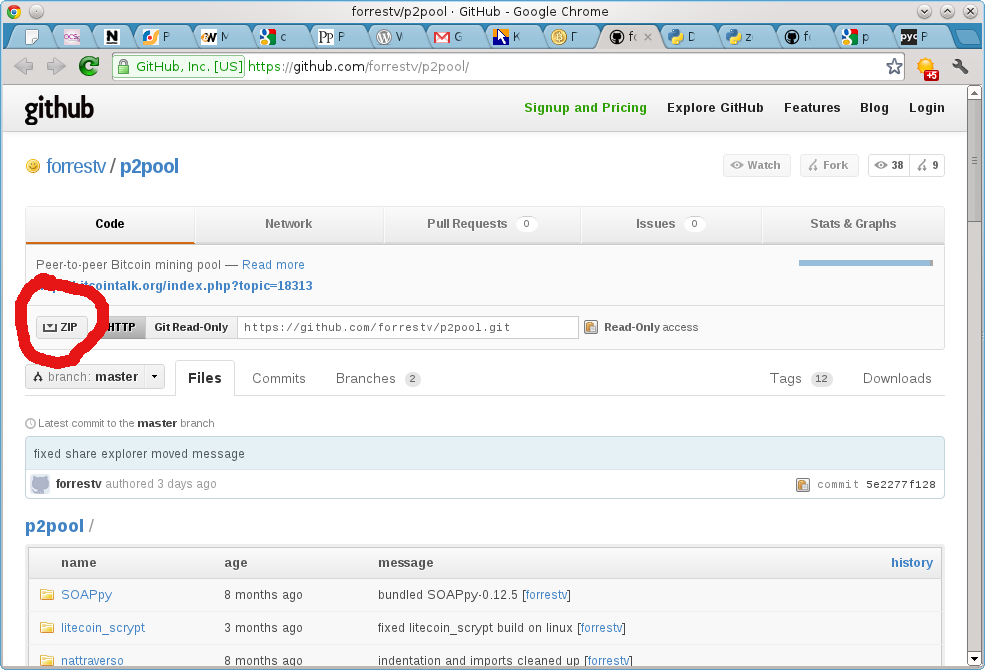Click the litecoin_scrypt folder icon
Viewport: 985px width, 670px height.
click(46, 627)
